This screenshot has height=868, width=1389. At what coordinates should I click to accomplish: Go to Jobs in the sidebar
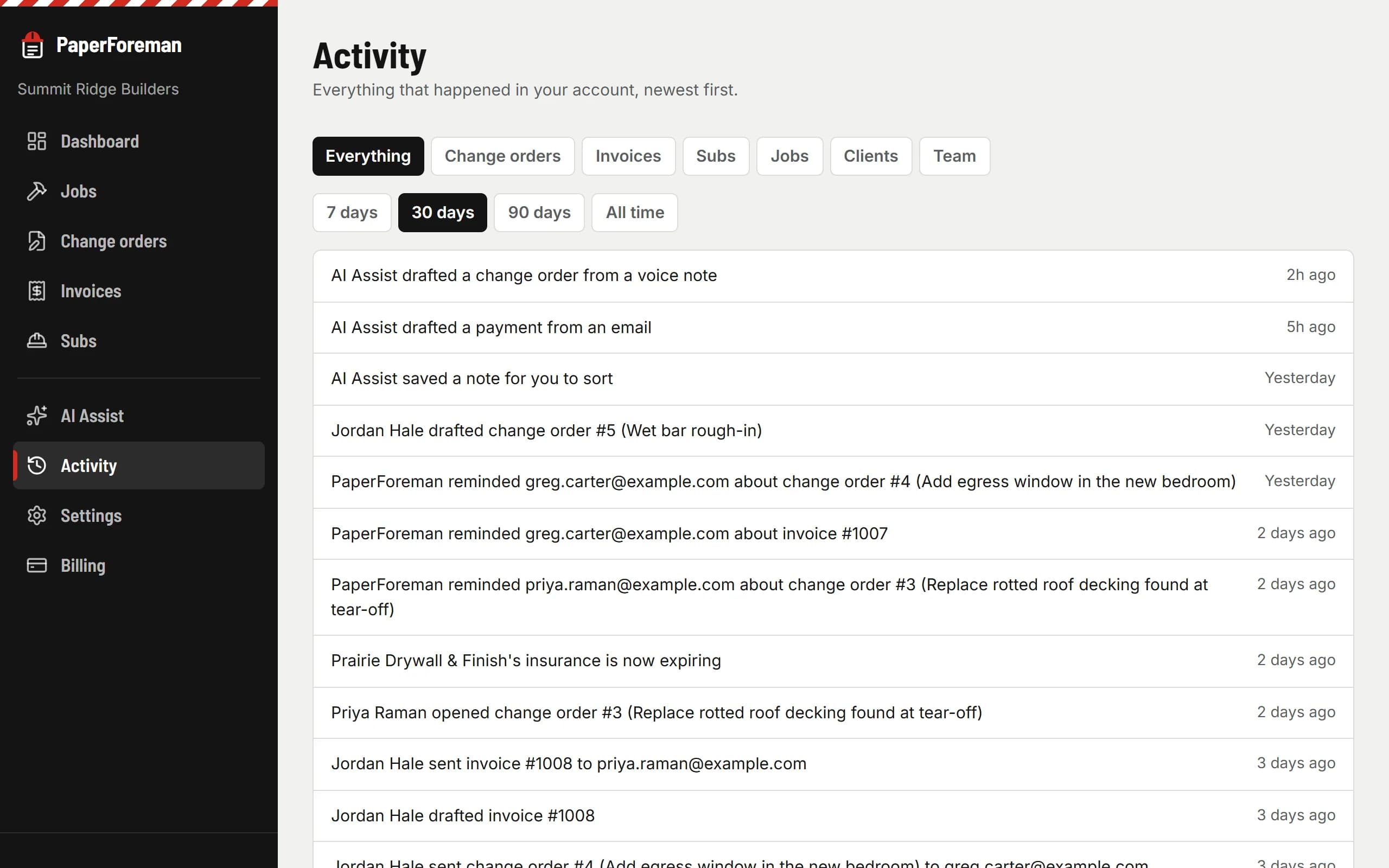click(139, 191)
